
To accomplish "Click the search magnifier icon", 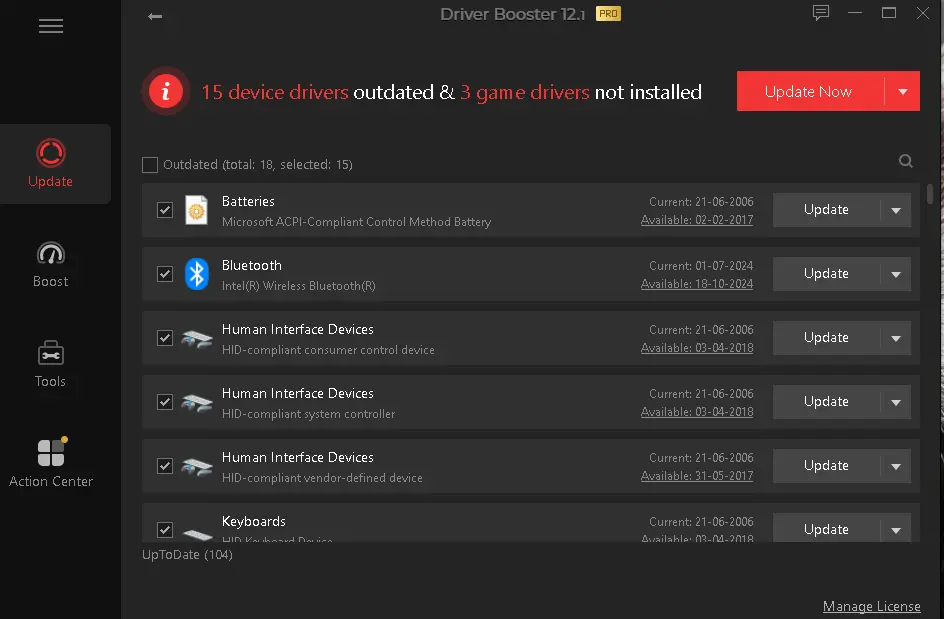I will click(905, 161).
